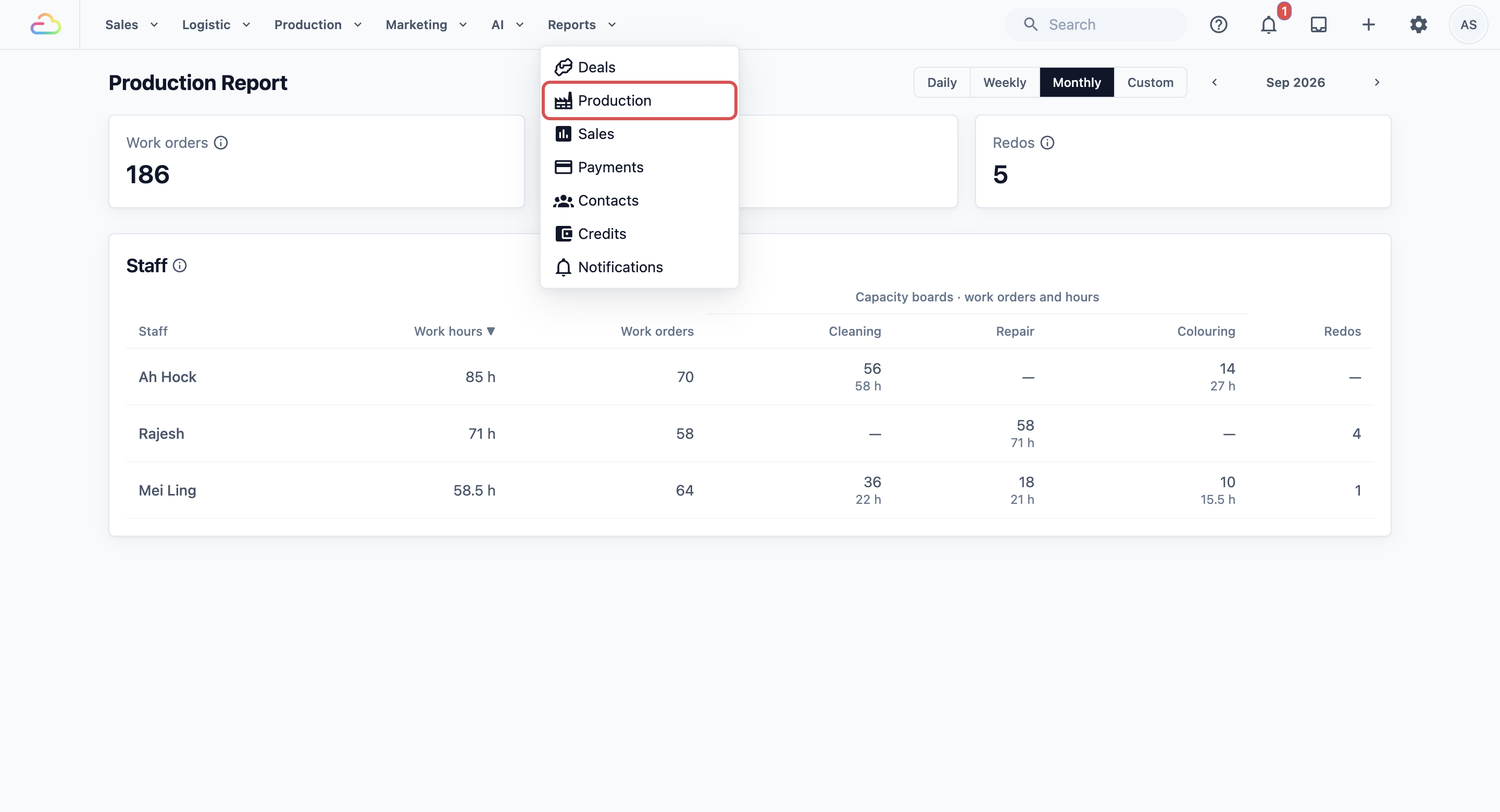Click the plus add-new icon
This screenshot has height=812, width=1500.
1368,24
